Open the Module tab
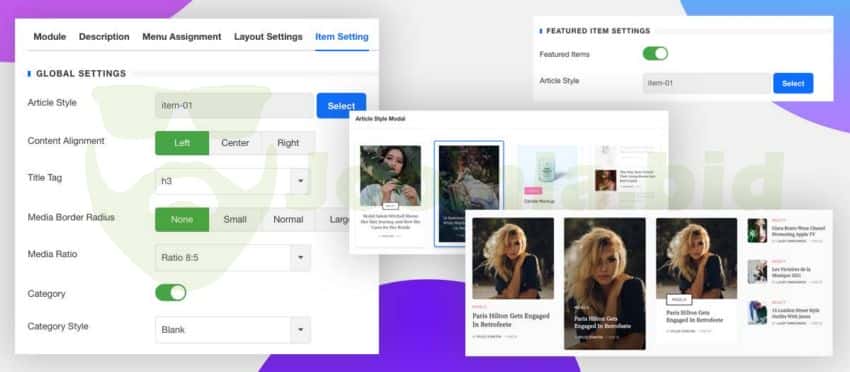This screenshot has height=372, width=850. [49, 37]
